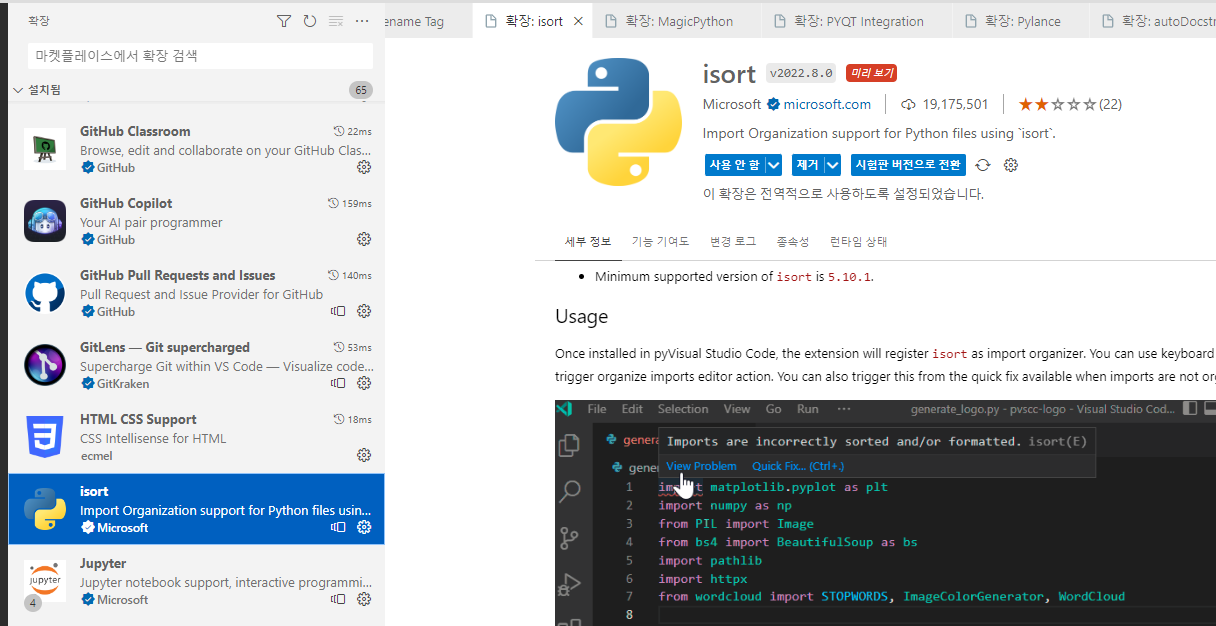Open 런타임 상태 runtime status tab
This screenshot has height=626, width=1216.
point(859,242)
